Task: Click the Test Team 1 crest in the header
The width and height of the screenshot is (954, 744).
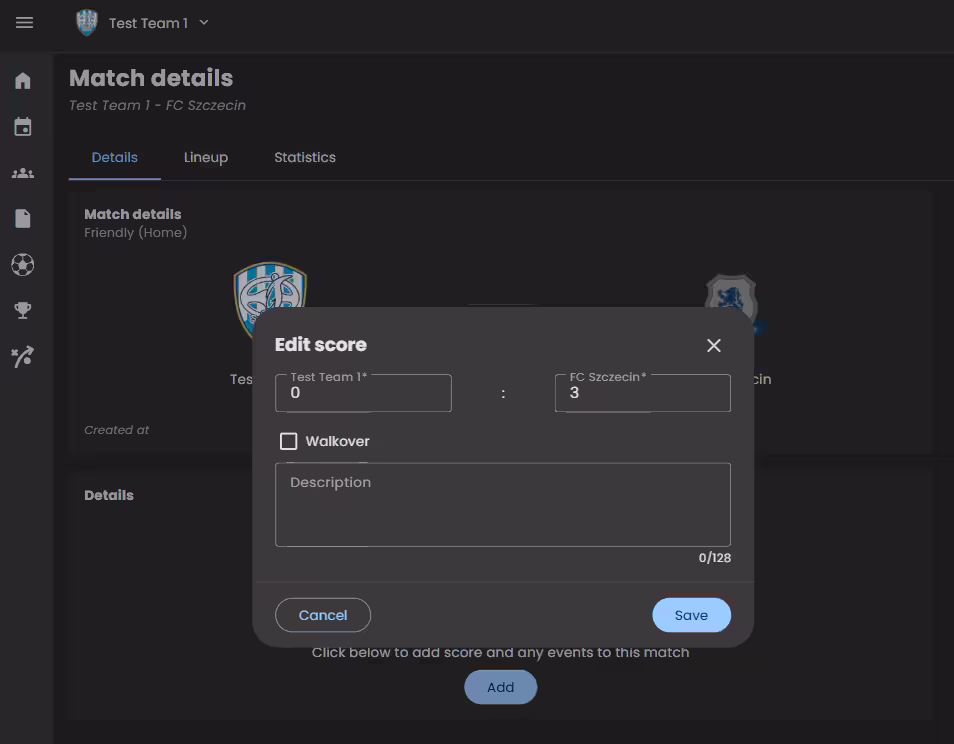Action: point(87,23)
